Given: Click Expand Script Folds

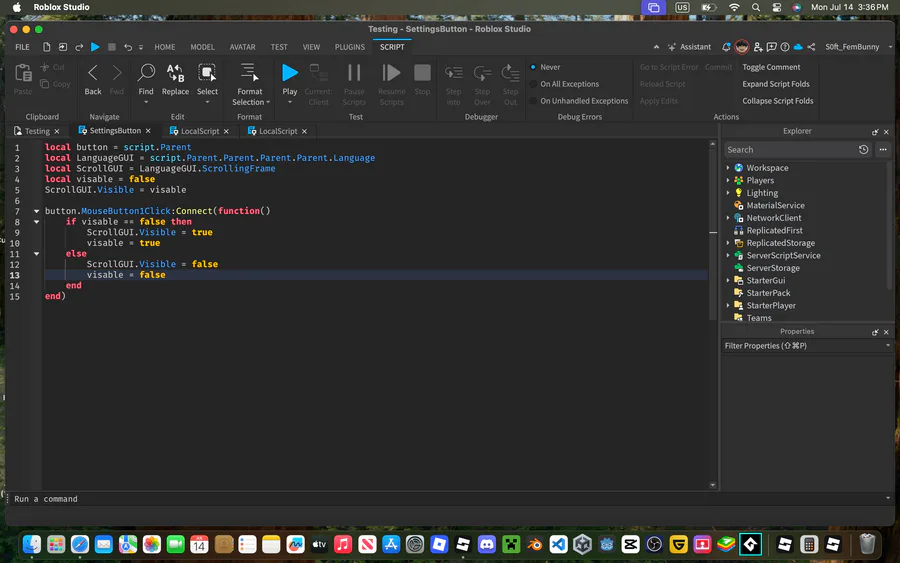Looking at the screenshot, I should [x=775, y=84].
